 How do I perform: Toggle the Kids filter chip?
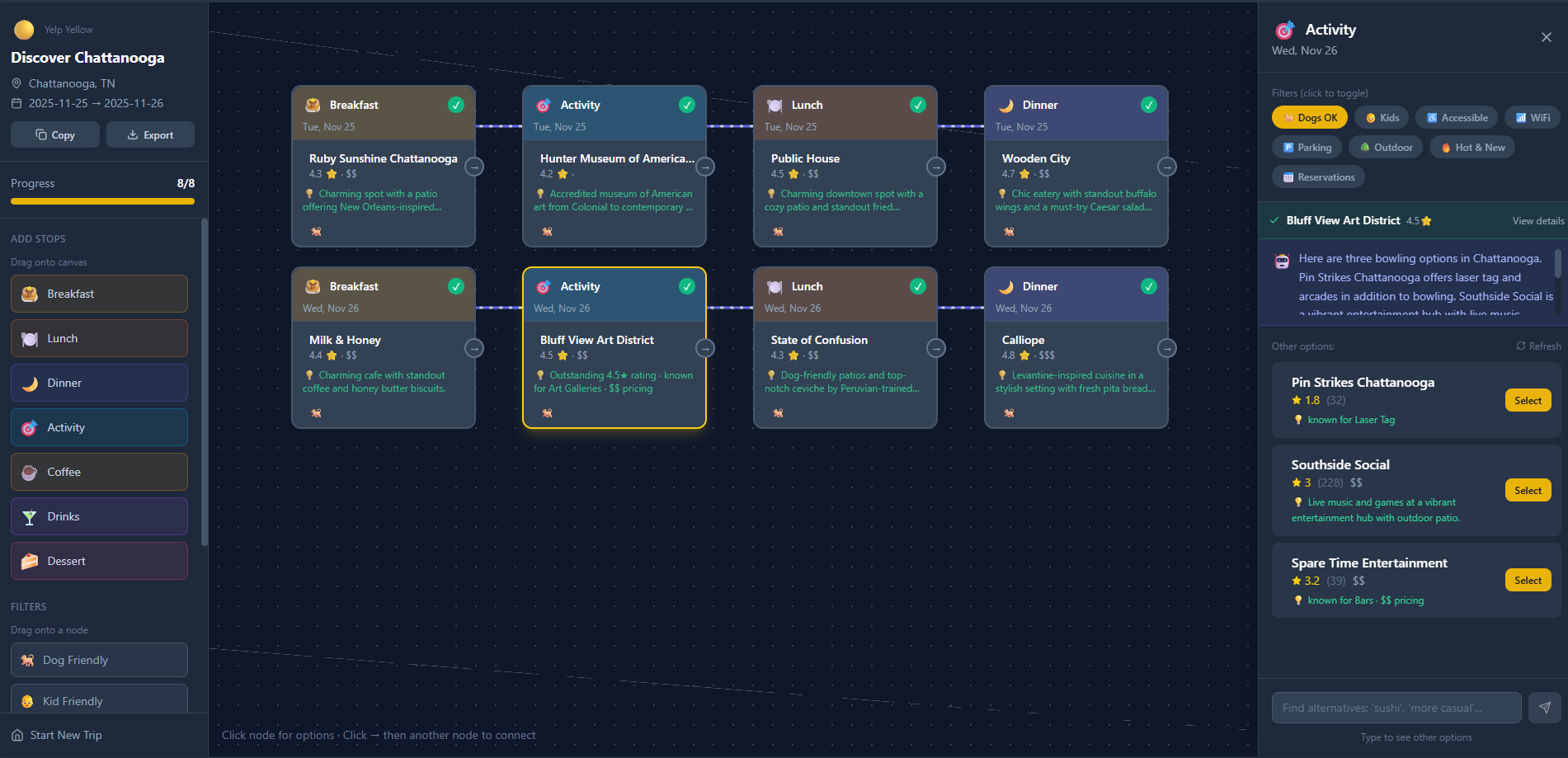tap(1382, 118)
